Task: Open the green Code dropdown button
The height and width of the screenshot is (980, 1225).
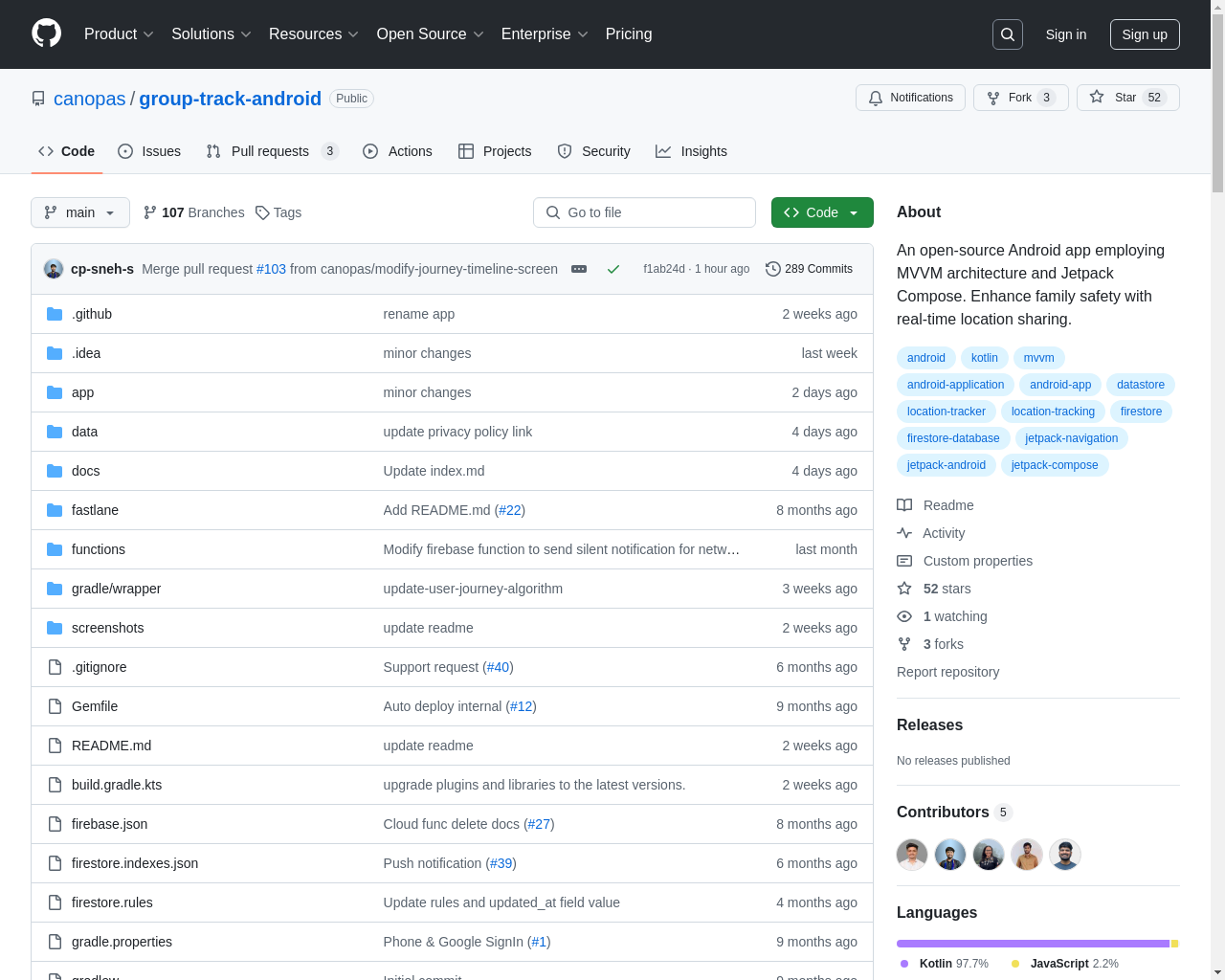Action: tap(822, 212)
